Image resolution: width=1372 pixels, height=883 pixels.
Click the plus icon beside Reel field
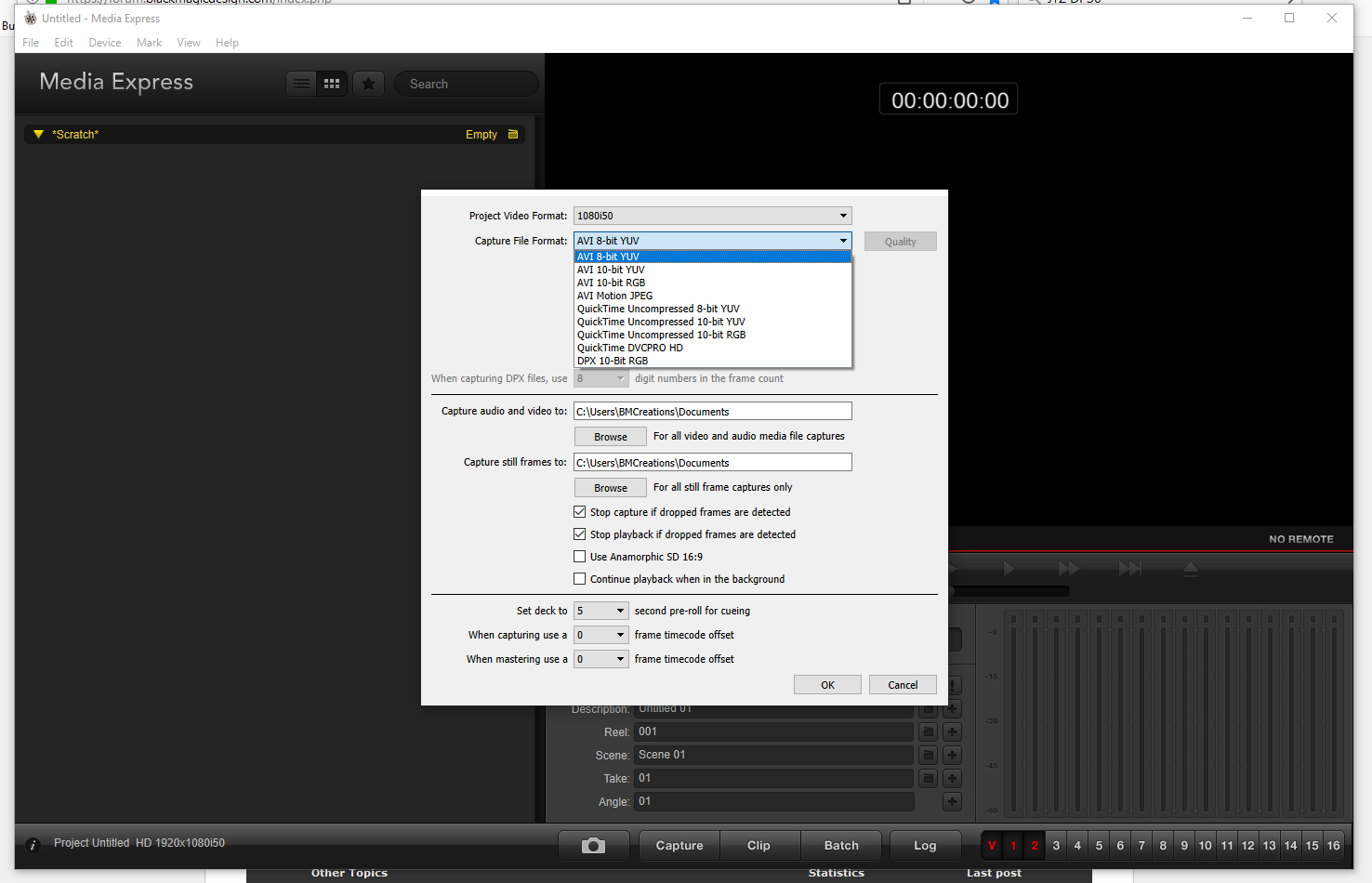pyautogui.click(x=952, y=732)
